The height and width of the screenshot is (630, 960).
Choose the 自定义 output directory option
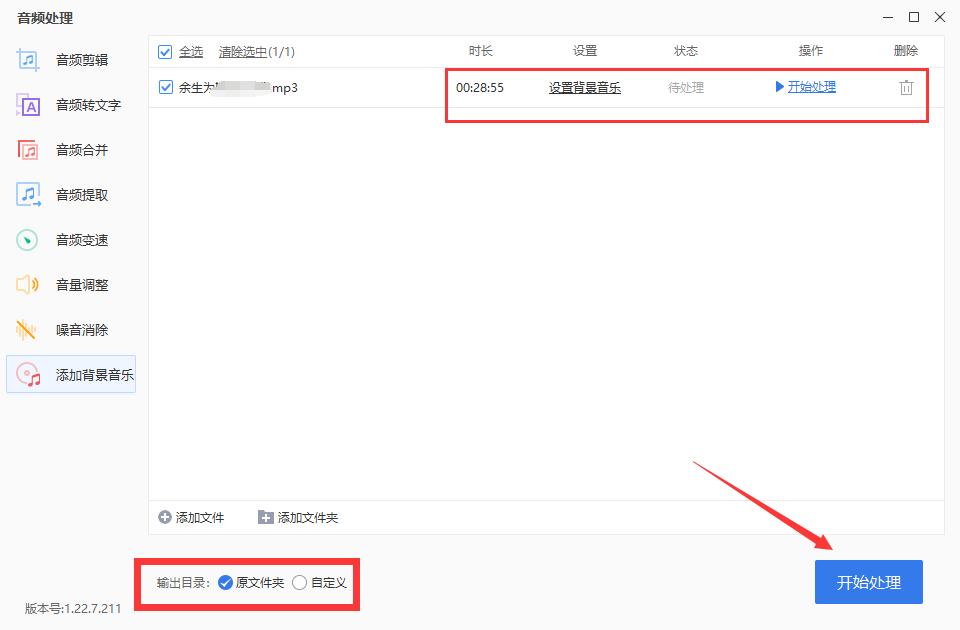300,583
